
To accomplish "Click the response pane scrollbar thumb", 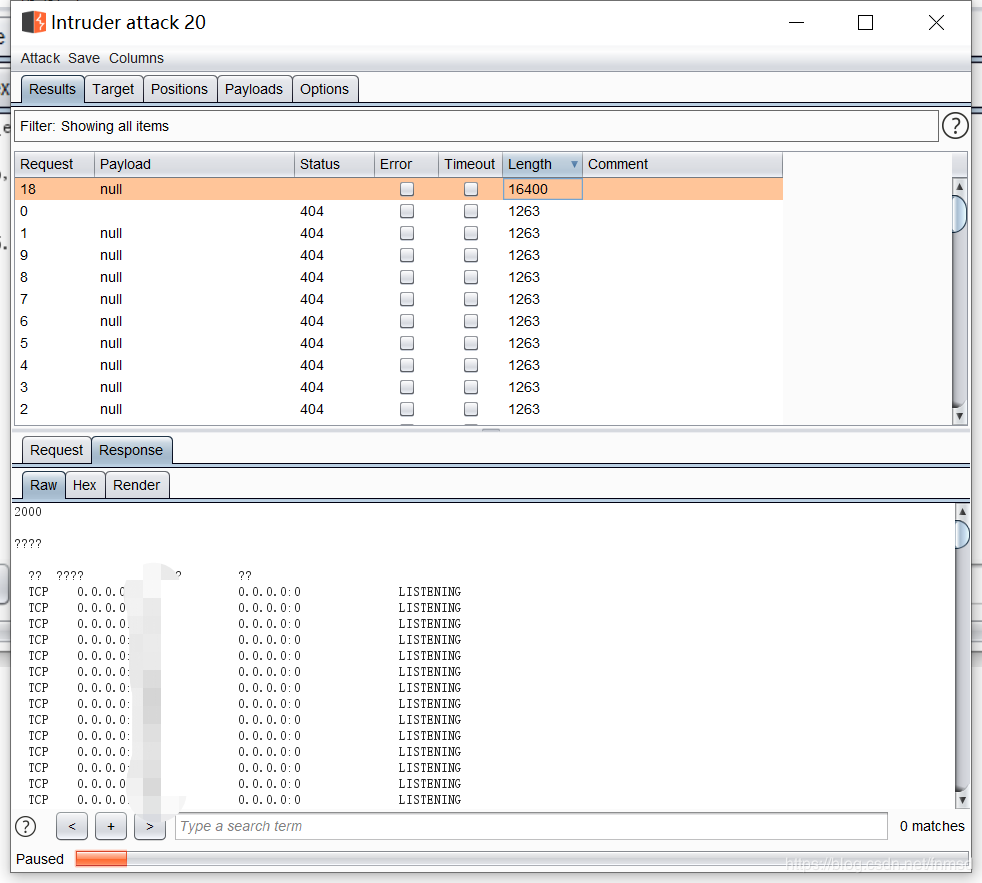I will click(x=962, y=535).
